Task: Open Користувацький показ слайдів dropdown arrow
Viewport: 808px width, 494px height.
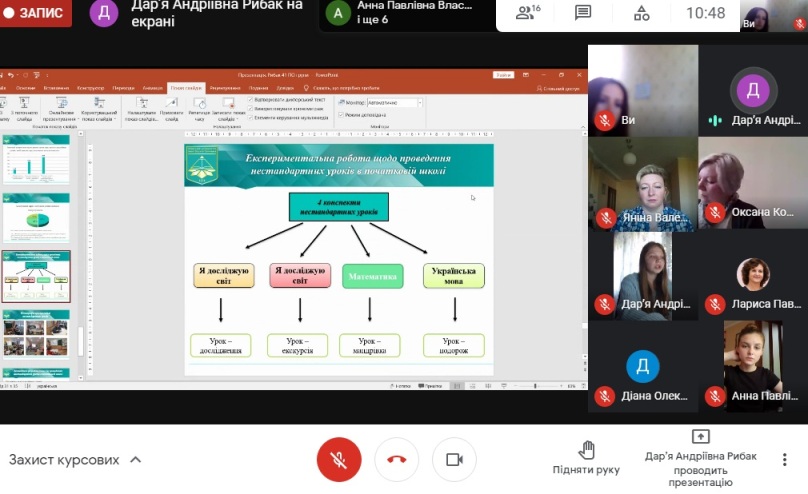Action: tap(115, 119)
